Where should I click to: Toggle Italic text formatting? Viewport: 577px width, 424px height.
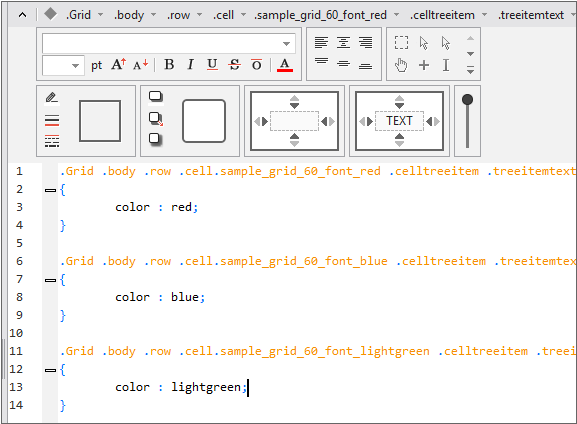[190, 65]
